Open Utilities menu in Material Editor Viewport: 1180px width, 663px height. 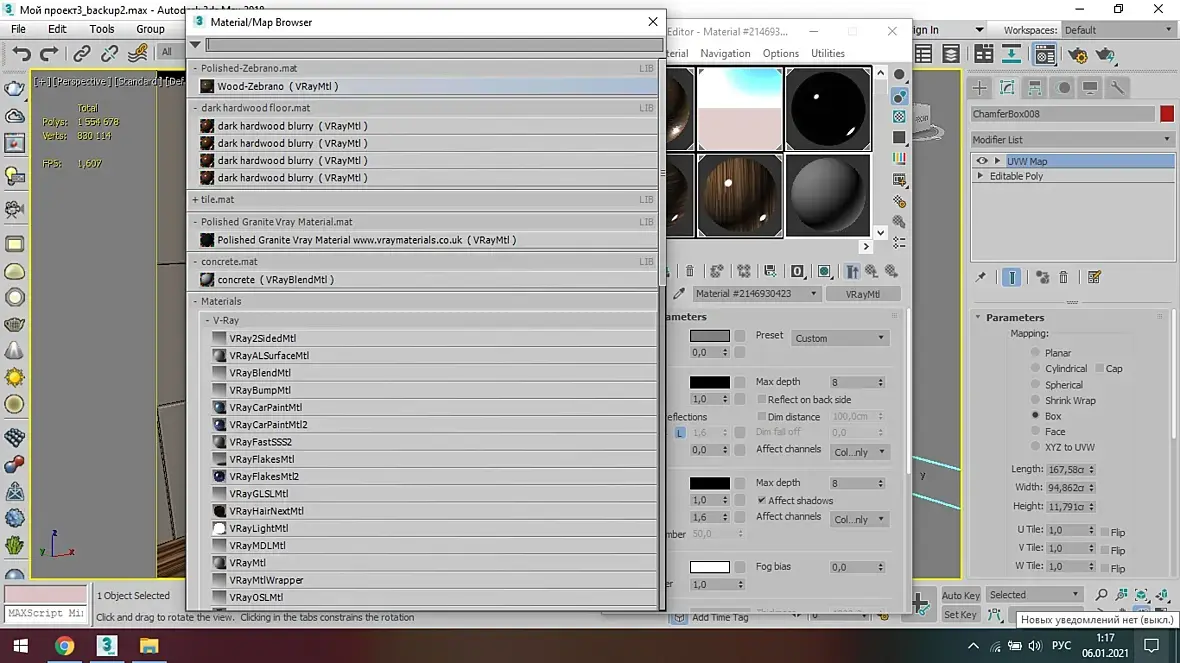tap(827, 53)
